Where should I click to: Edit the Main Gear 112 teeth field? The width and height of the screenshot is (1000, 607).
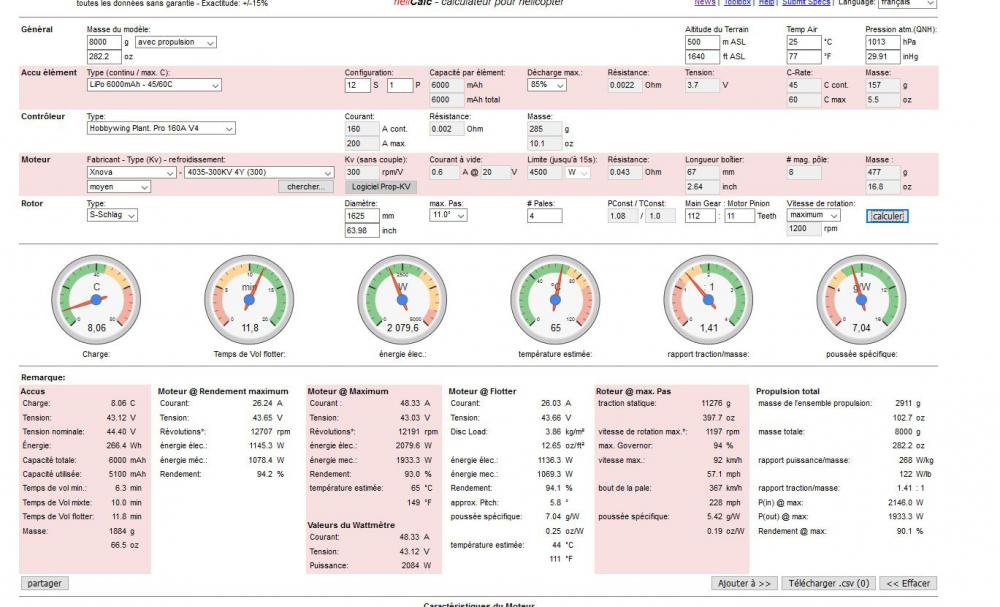click(700, 216)
